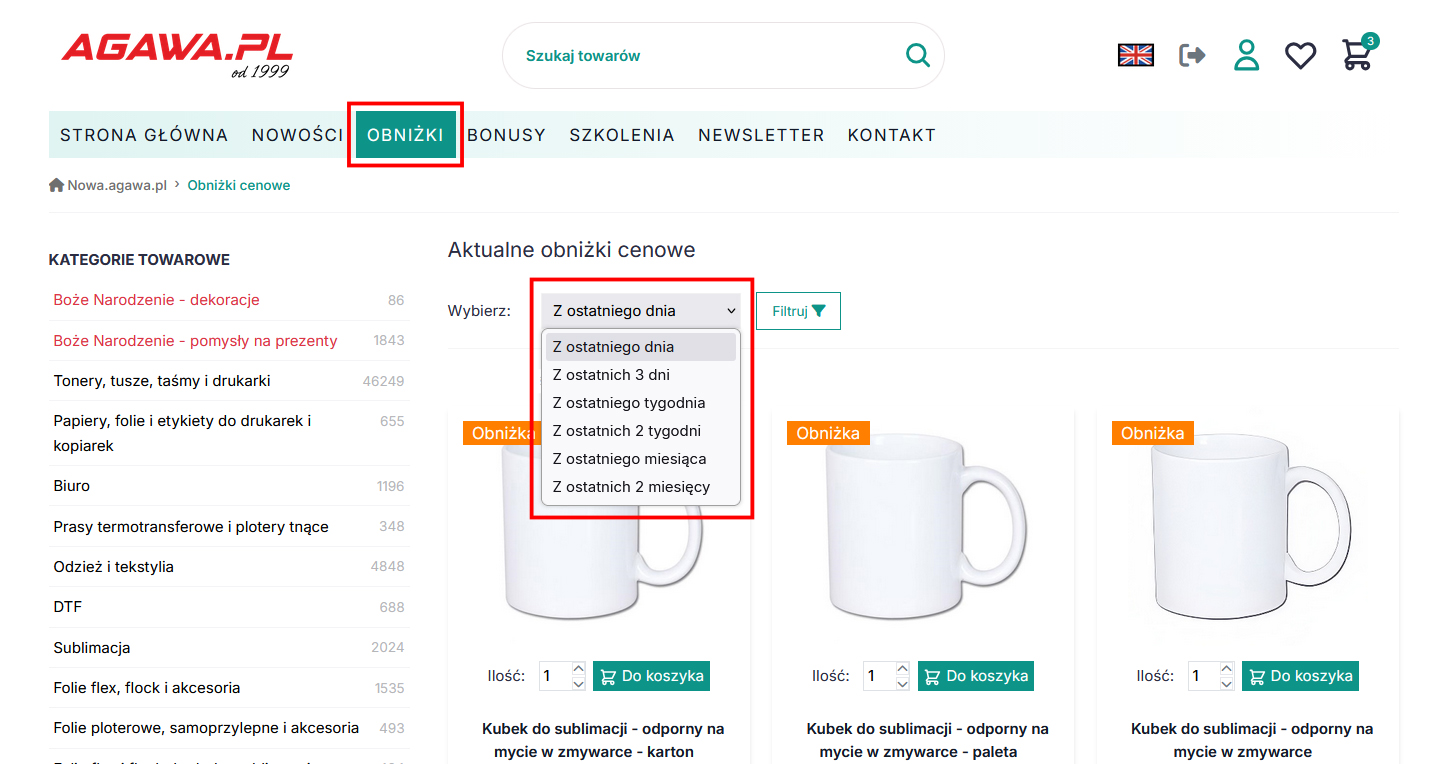The width and height of the screenshot is (1454, 764).
Task: Click the AGAWA.PL logo
Action: pyautogui.click(x=177, y=54)
